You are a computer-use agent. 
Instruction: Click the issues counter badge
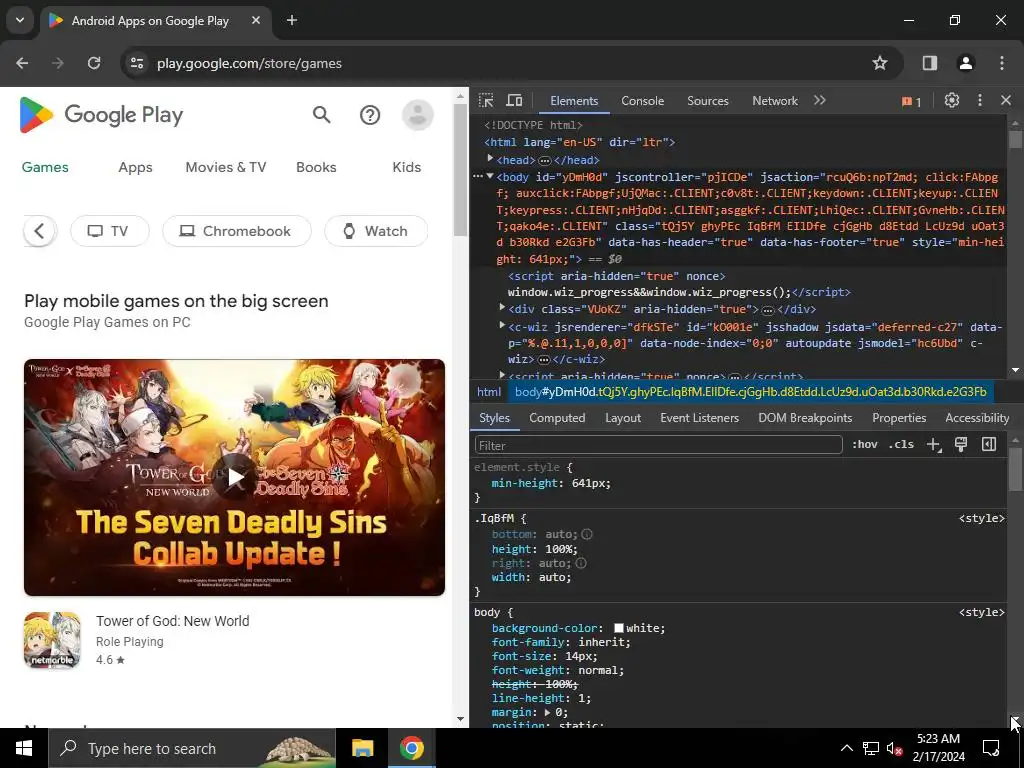[x=911, y=101]
